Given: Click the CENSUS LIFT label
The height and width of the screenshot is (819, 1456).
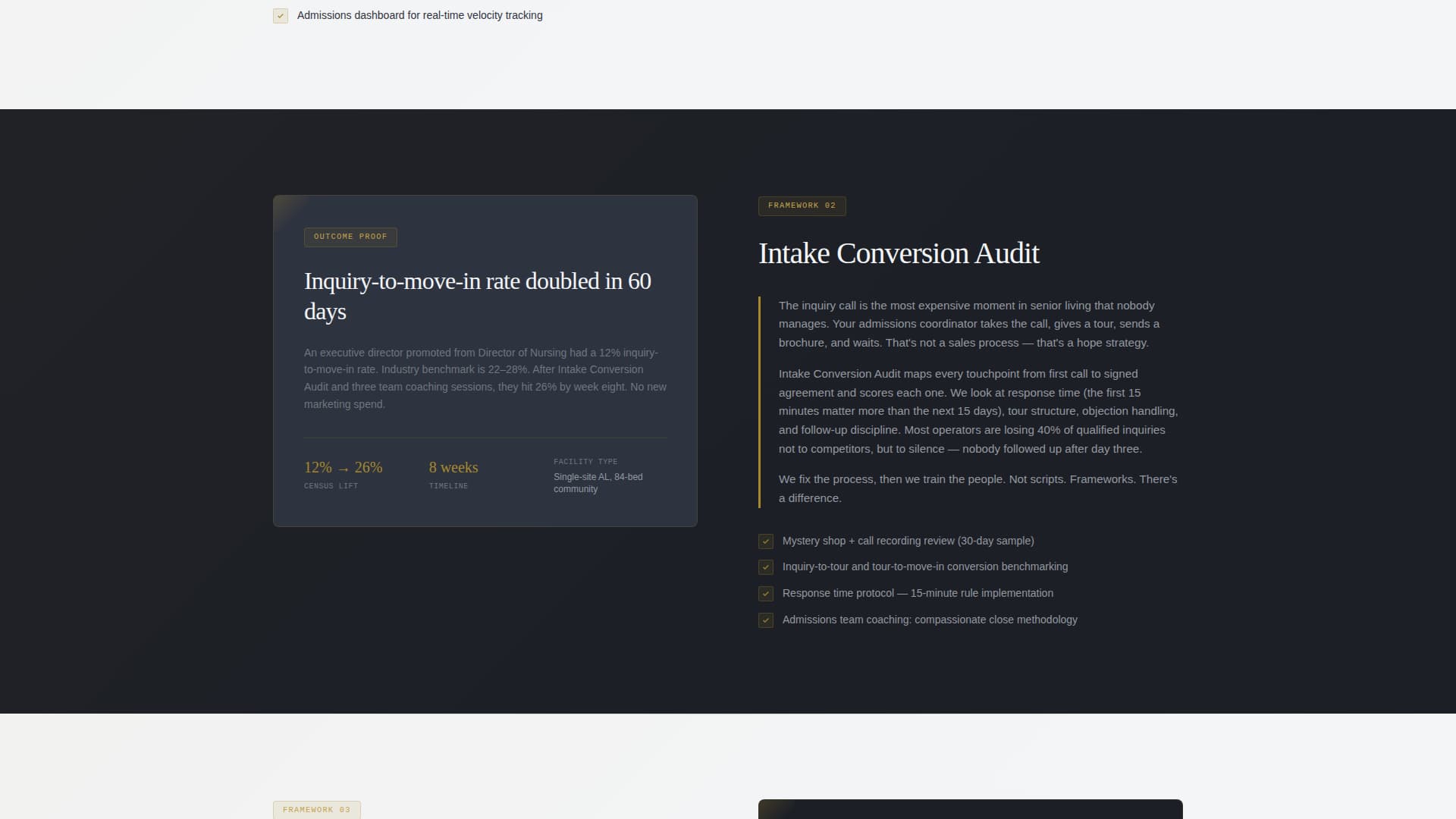Looking at the screenshot, I should pos(331,486).
